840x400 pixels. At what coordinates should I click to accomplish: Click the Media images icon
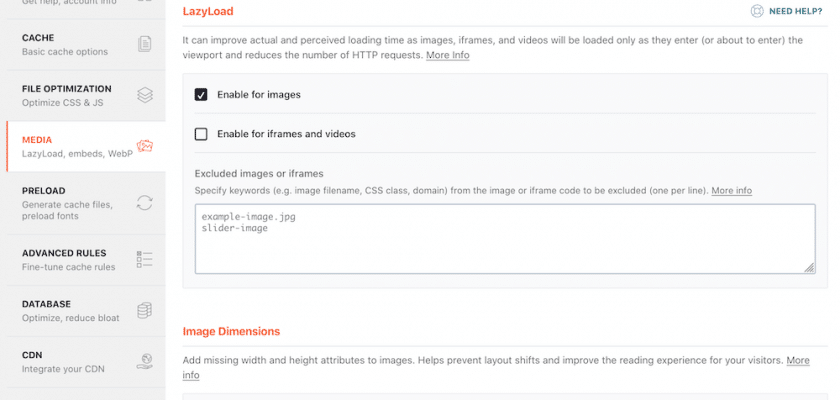(x=145, y=147)
